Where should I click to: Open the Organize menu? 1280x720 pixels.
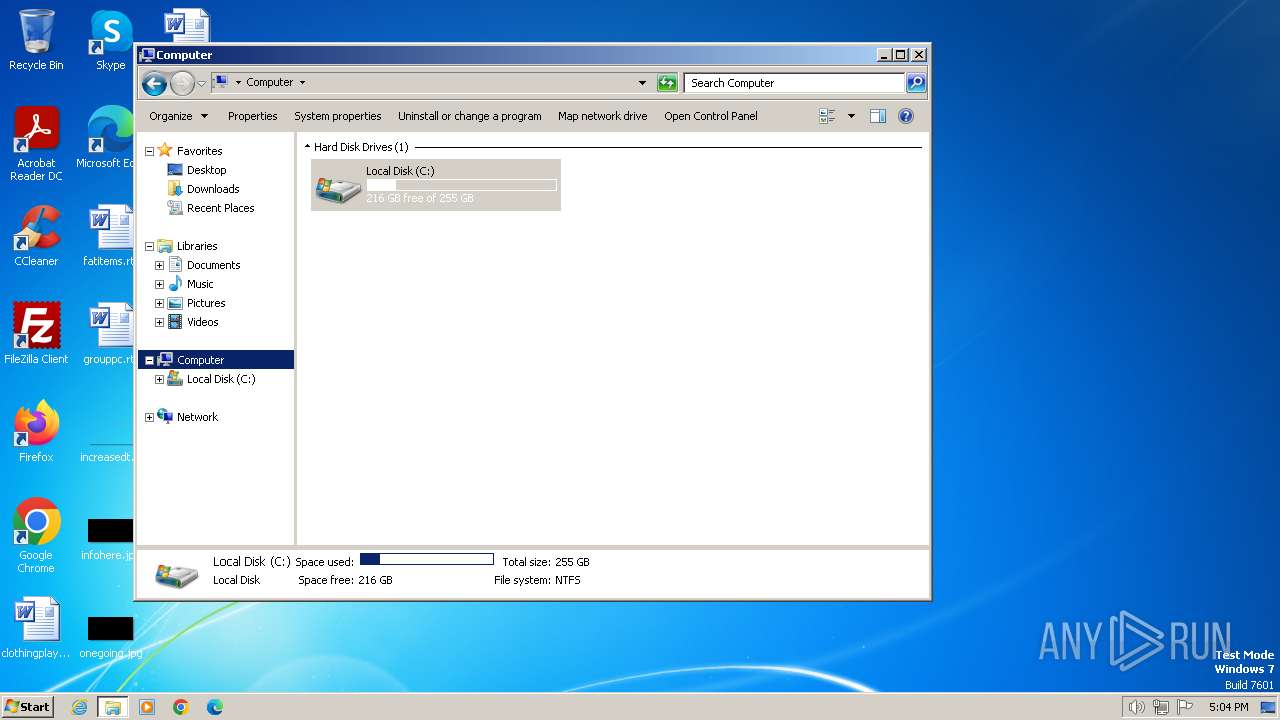[x=179, y=116]
